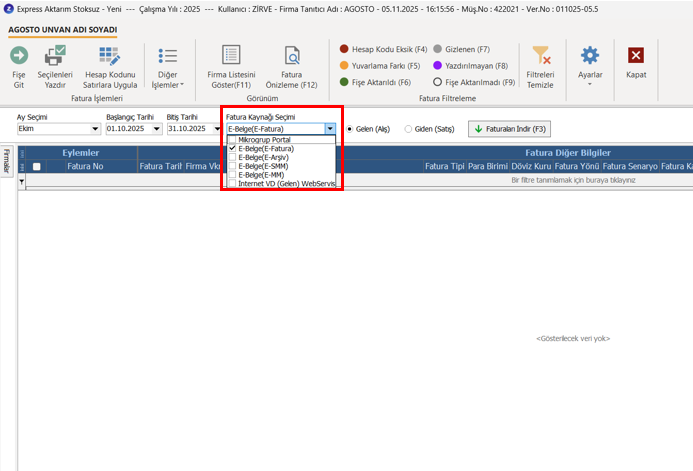This screenshot has height=471, width=693.
Task: Open the AGOSTO UNVAN ADI SOYADI tab
Action: click(63, 30)
